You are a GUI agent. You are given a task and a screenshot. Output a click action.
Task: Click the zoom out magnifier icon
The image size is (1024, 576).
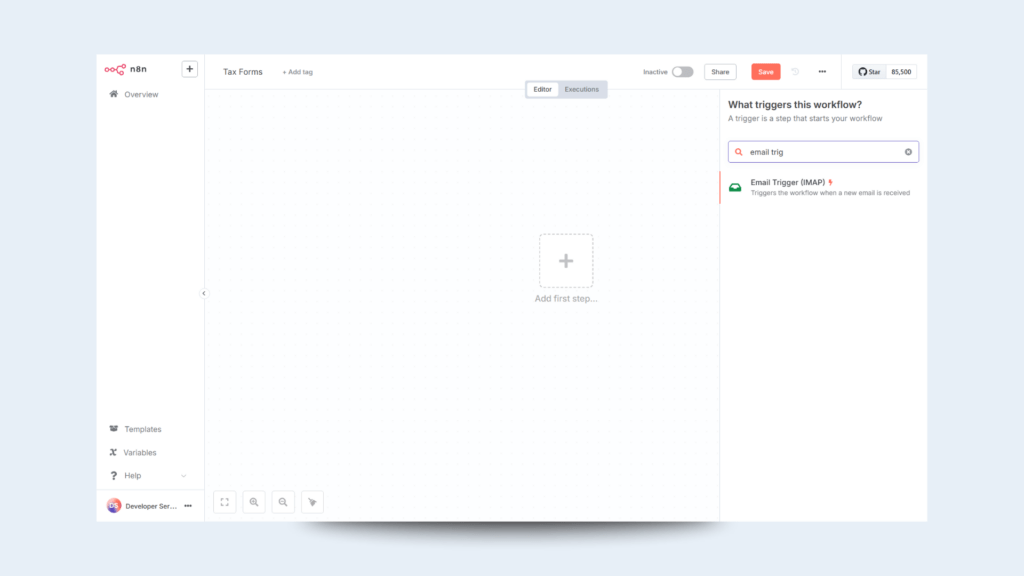click(x=283, y=502)
